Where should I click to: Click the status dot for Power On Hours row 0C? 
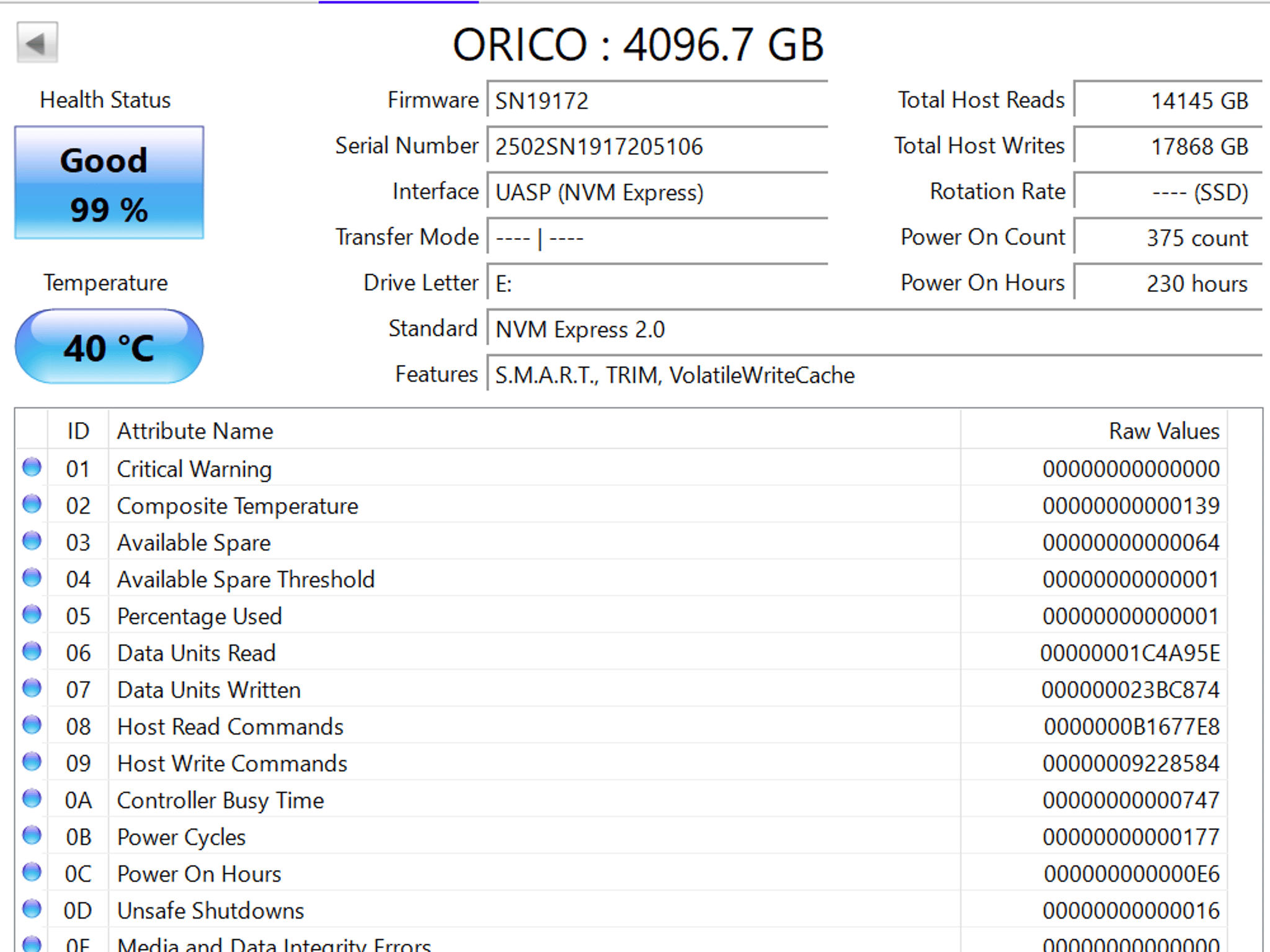point(32,872)
